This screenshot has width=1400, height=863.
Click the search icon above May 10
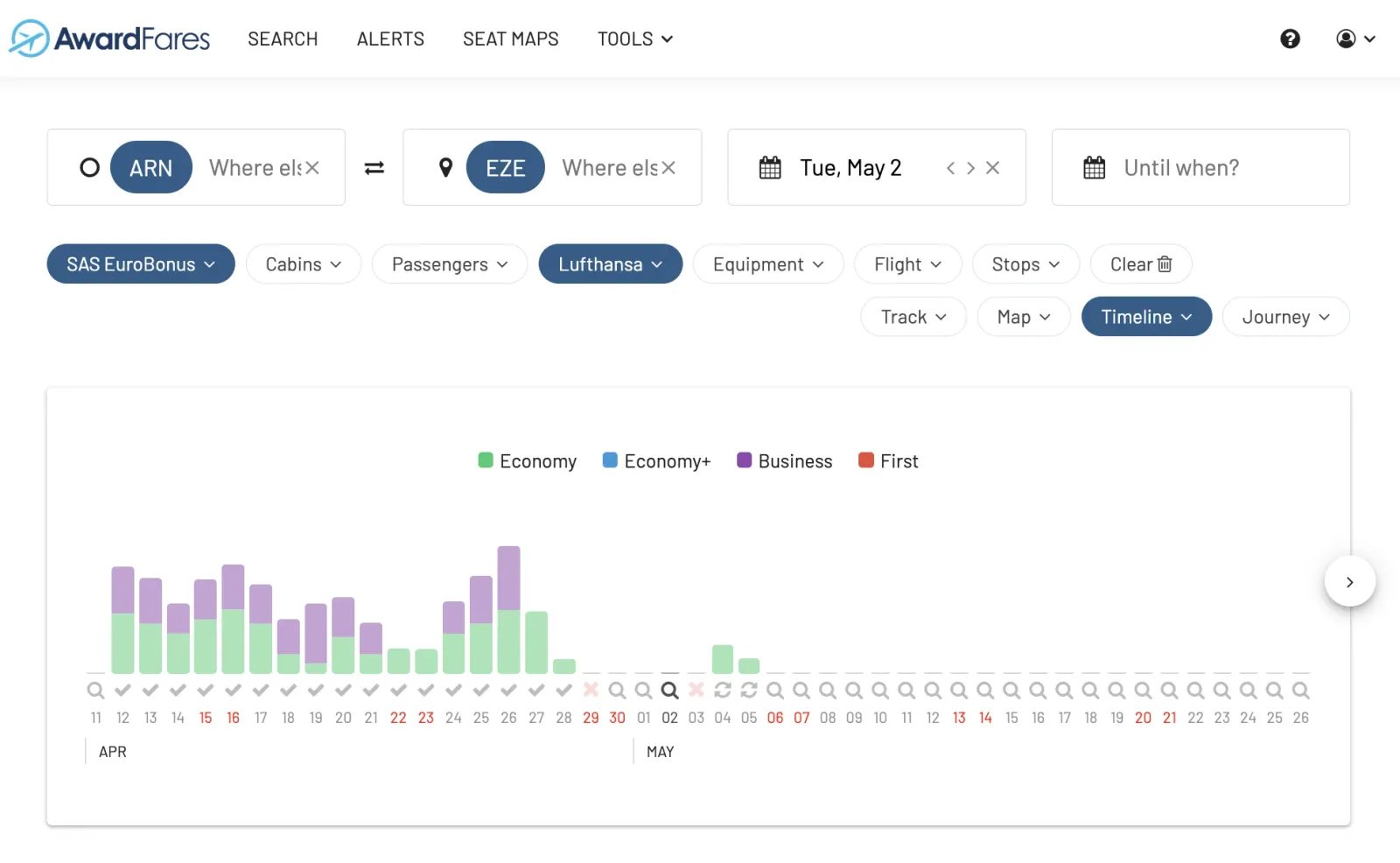pos(880,690)
